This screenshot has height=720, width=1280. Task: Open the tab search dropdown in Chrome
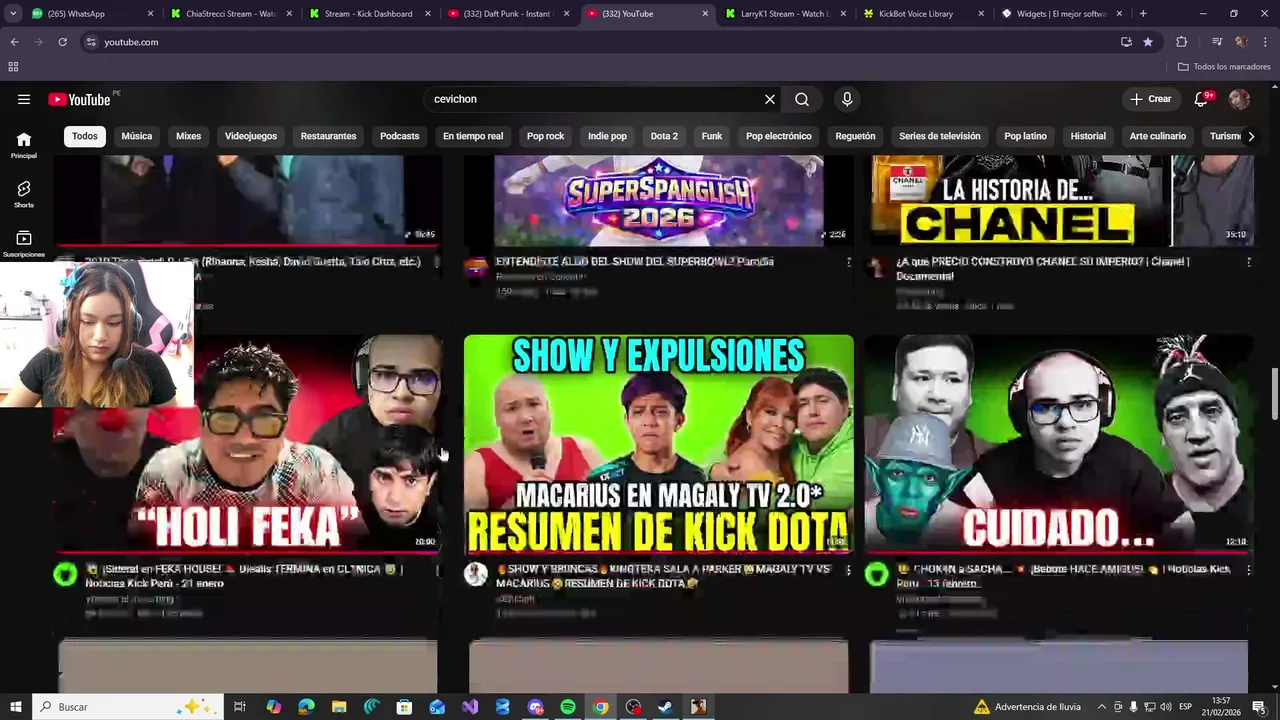[x=13, y=14]
